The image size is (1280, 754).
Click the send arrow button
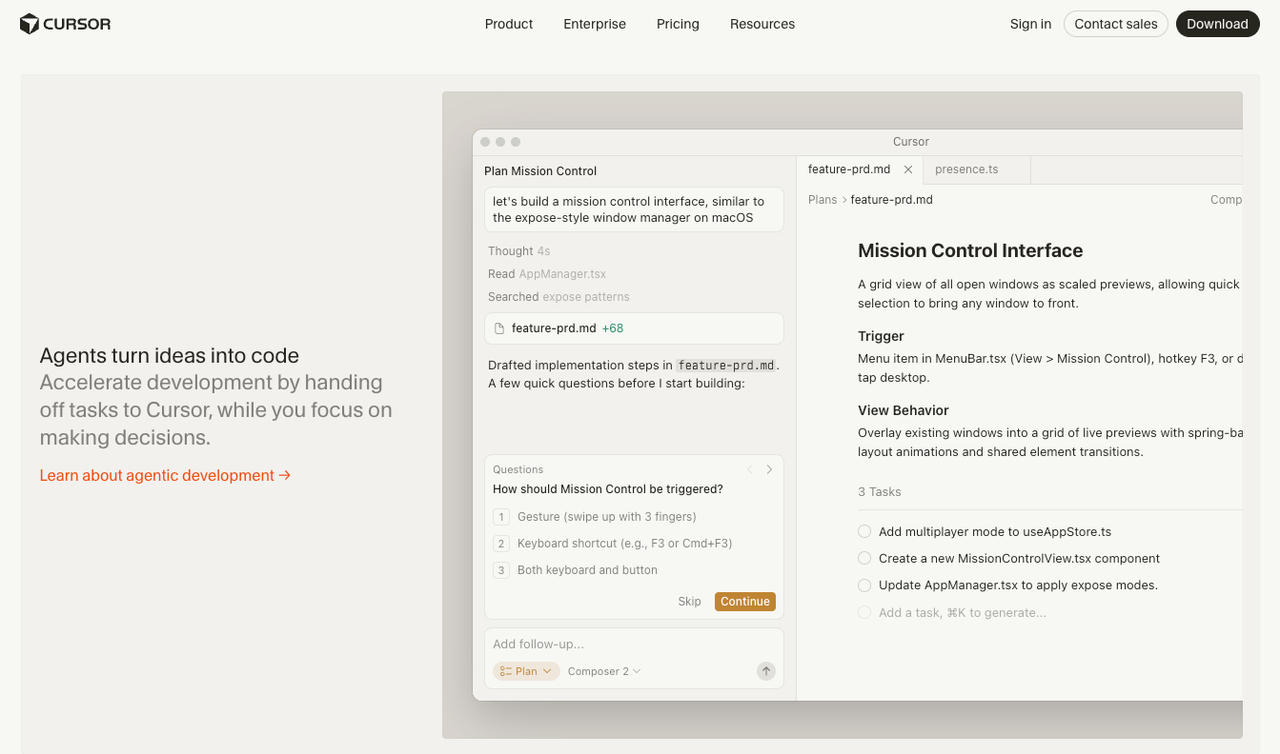(x=766, y=671)
